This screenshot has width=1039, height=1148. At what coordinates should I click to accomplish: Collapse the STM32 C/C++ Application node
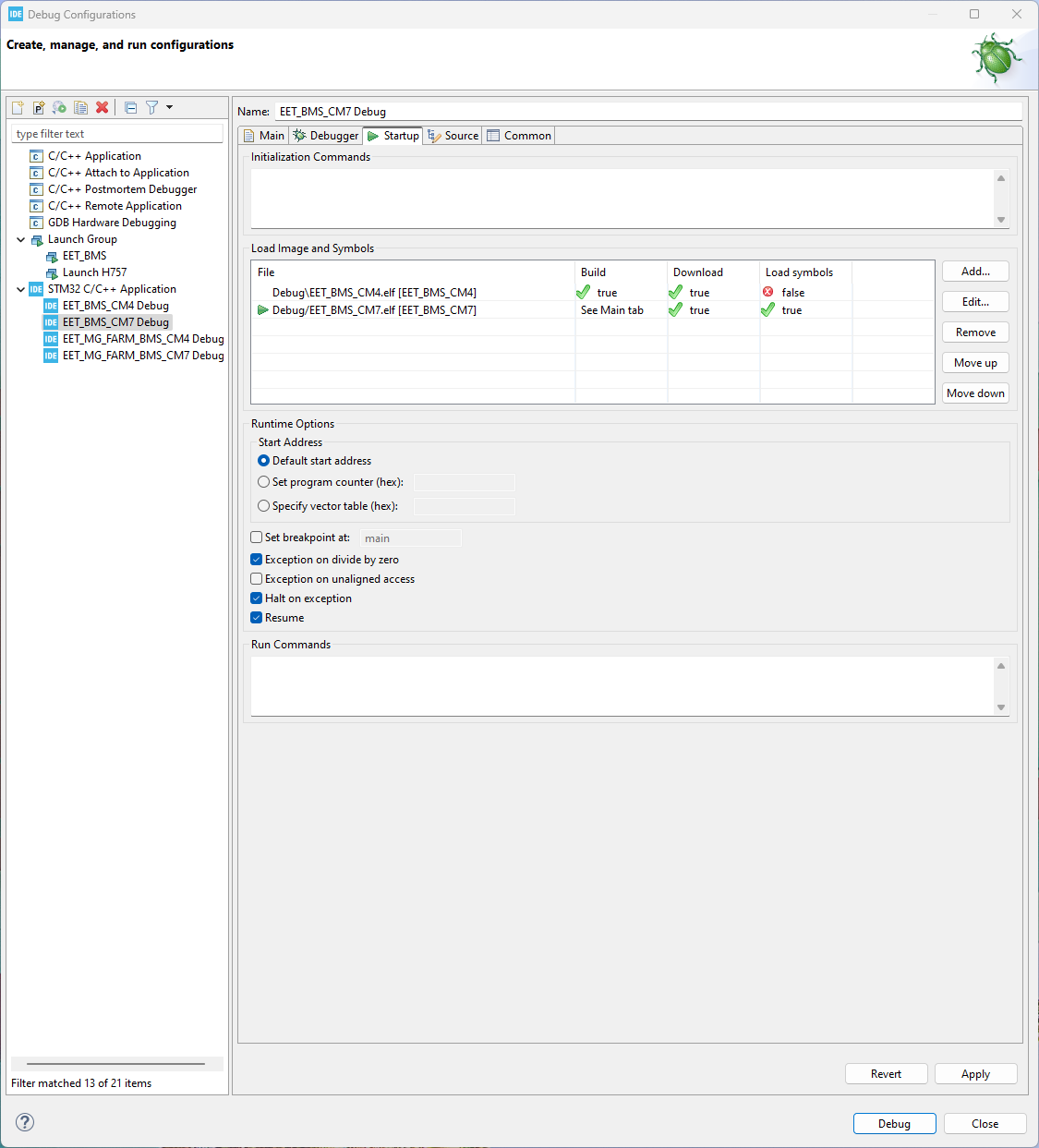21,289
